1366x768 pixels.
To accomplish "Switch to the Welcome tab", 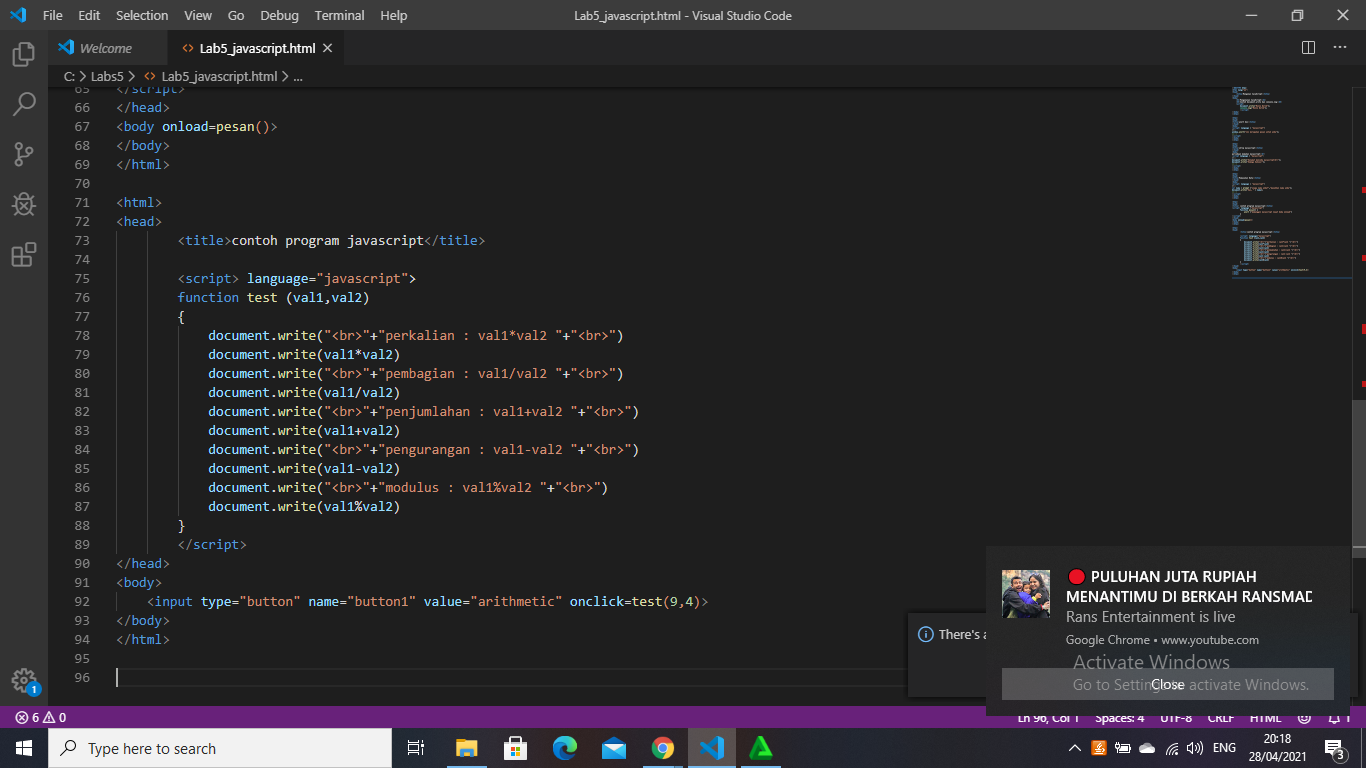I will tap(109, 47).
